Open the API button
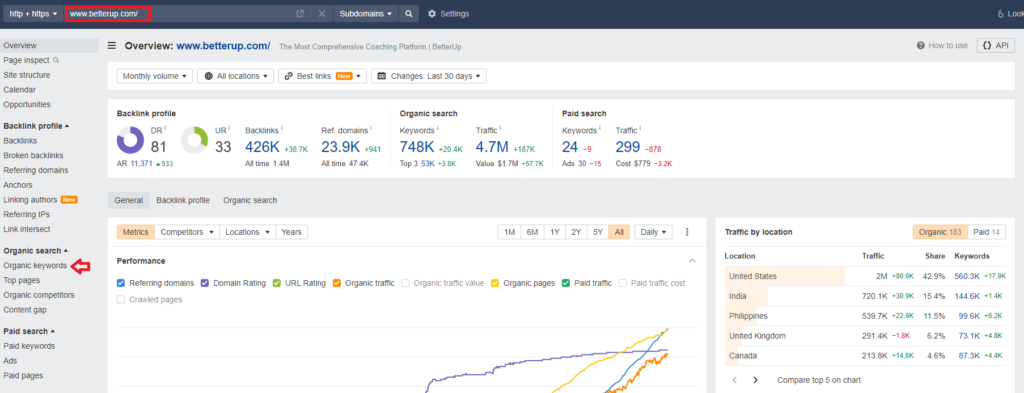Screen dimensions: 1024x393 click(x=996, y=46)
